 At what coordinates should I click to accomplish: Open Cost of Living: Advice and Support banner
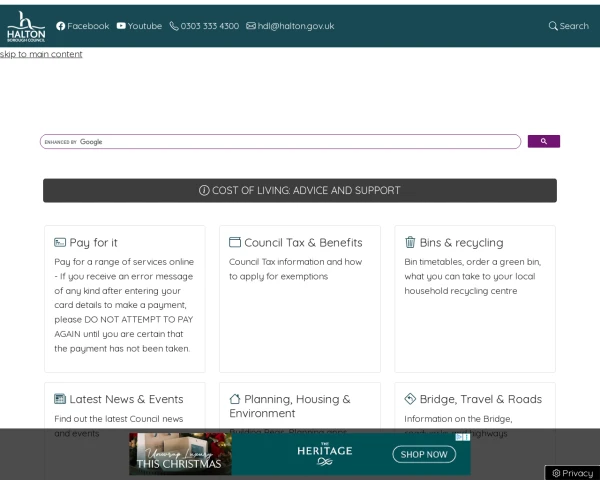click(300, 190)
